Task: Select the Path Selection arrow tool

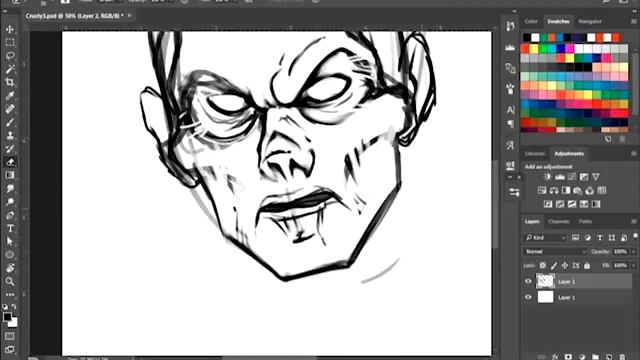Action: pos(10,241)
